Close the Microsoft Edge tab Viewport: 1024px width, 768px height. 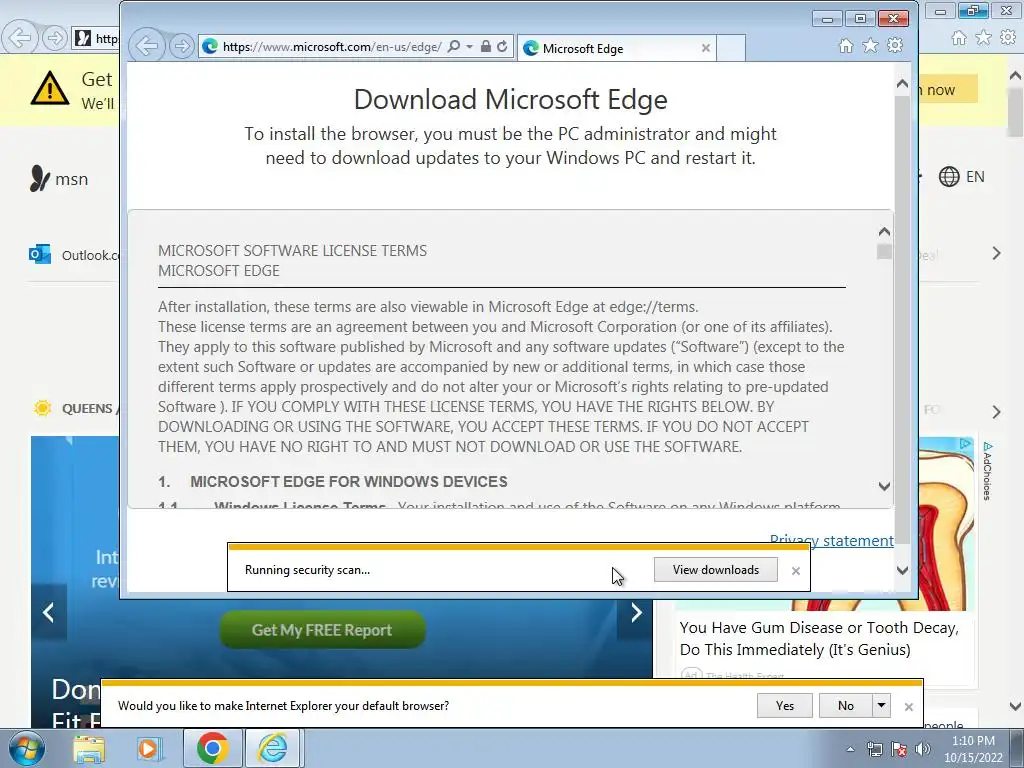click(x=705, y=48)
